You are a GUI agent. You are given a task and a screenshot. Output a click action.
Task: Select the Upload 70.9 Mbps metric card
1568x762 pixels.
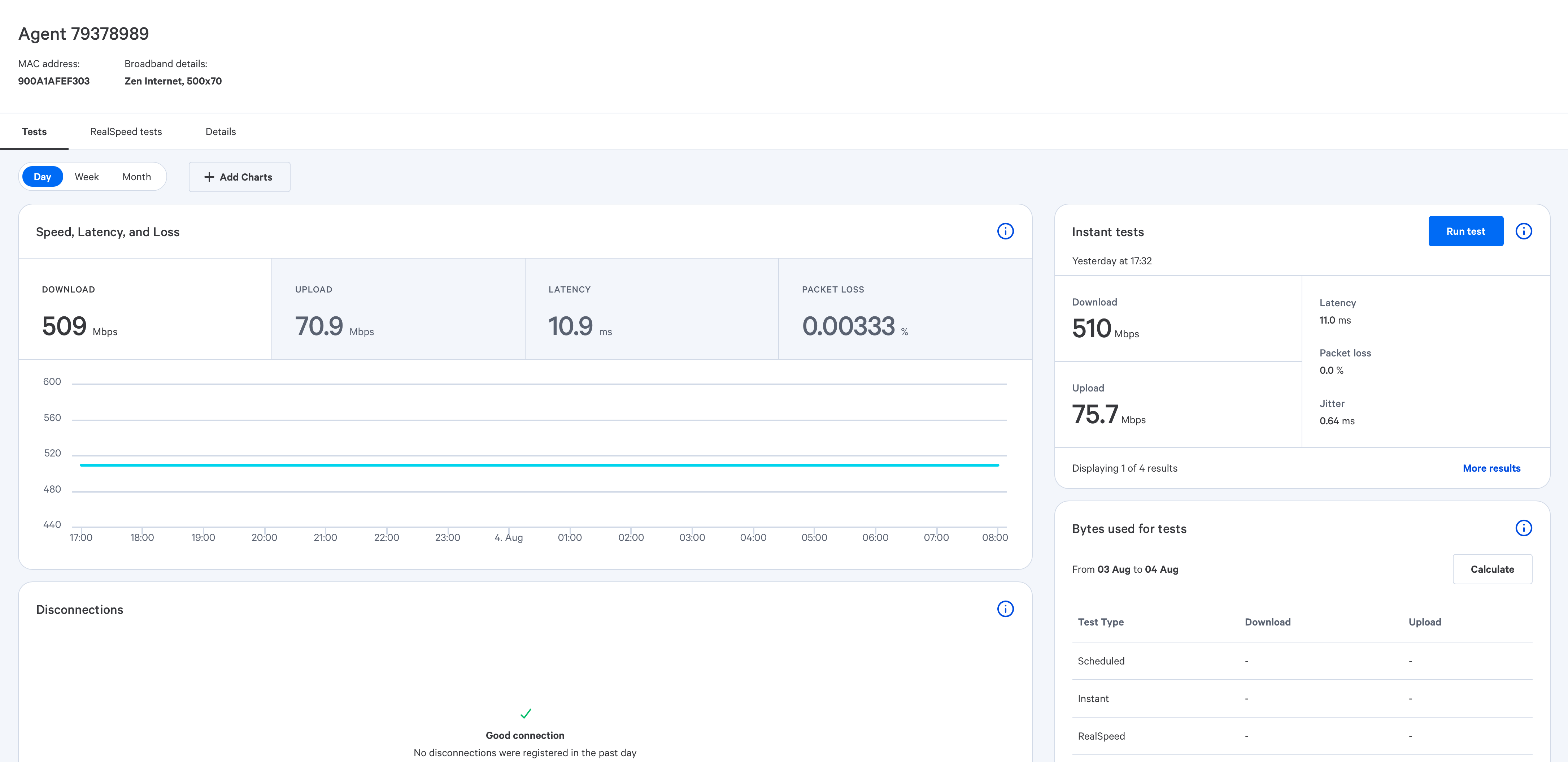click(x=398, y=309)
